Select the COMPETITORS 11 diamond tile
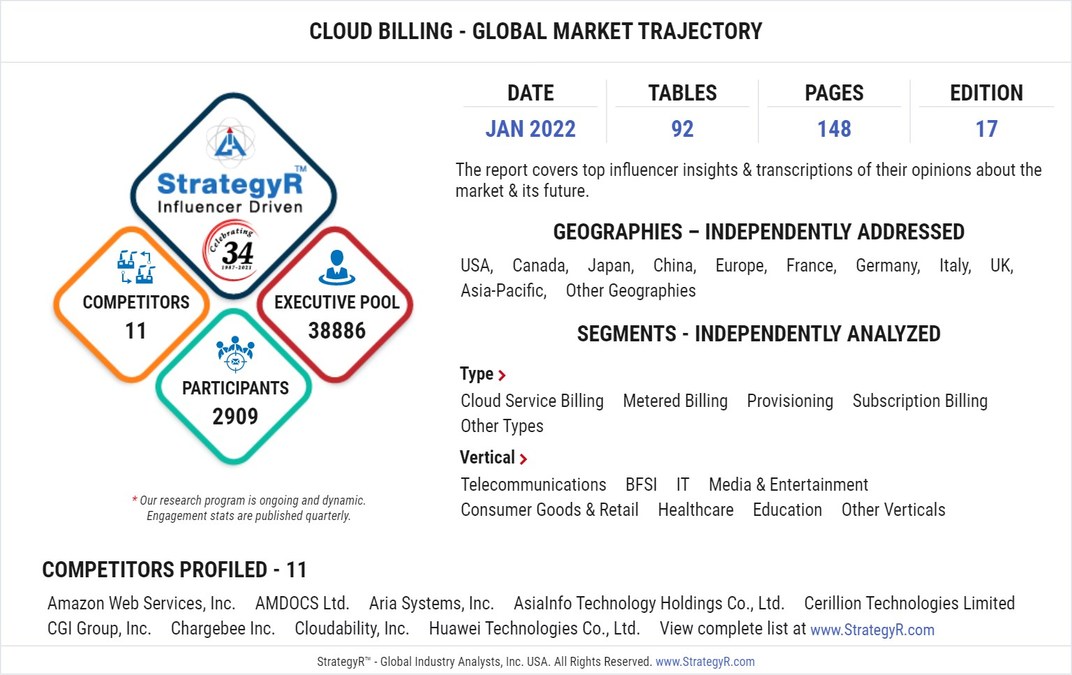This screenshot has width=1072, height=675. tap(132, 305)
